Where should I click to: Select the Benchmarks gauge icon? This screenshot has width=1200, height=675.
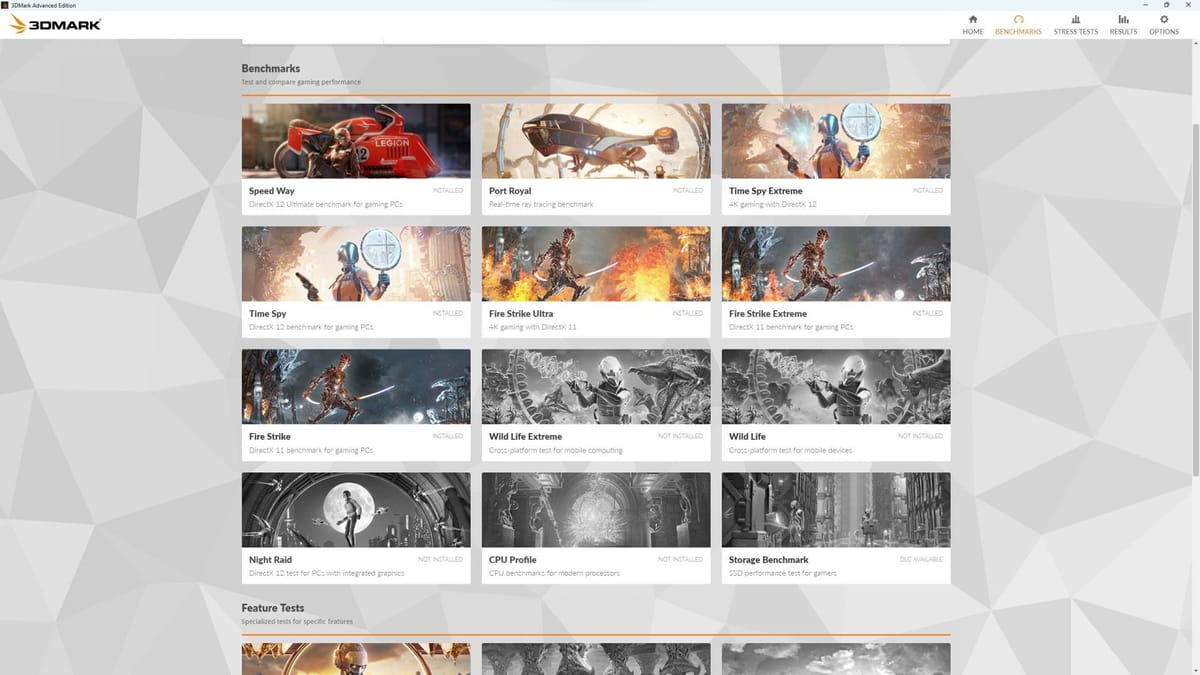(1018, 19)
